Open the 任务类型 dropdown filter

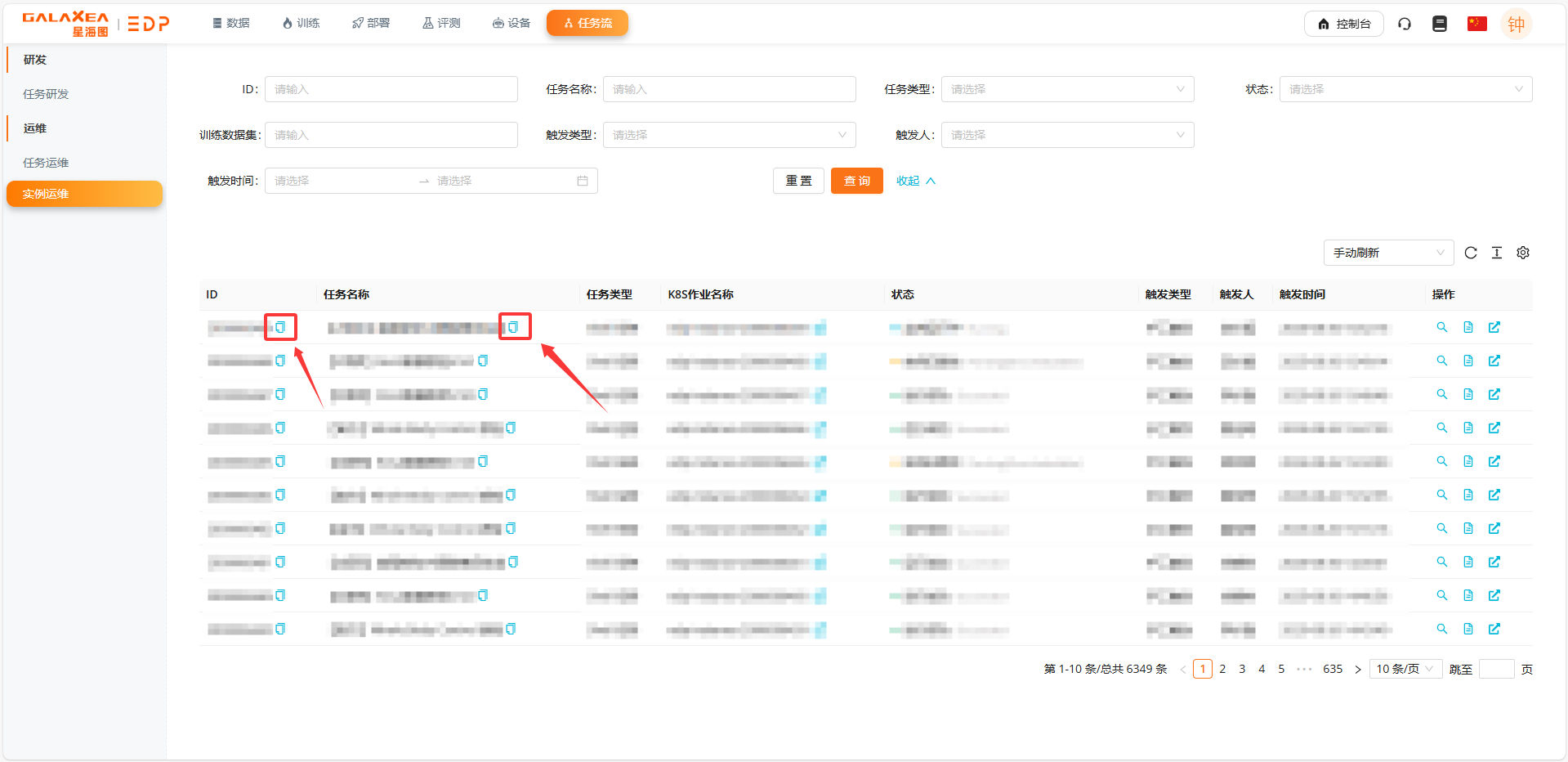[1067, 89]
